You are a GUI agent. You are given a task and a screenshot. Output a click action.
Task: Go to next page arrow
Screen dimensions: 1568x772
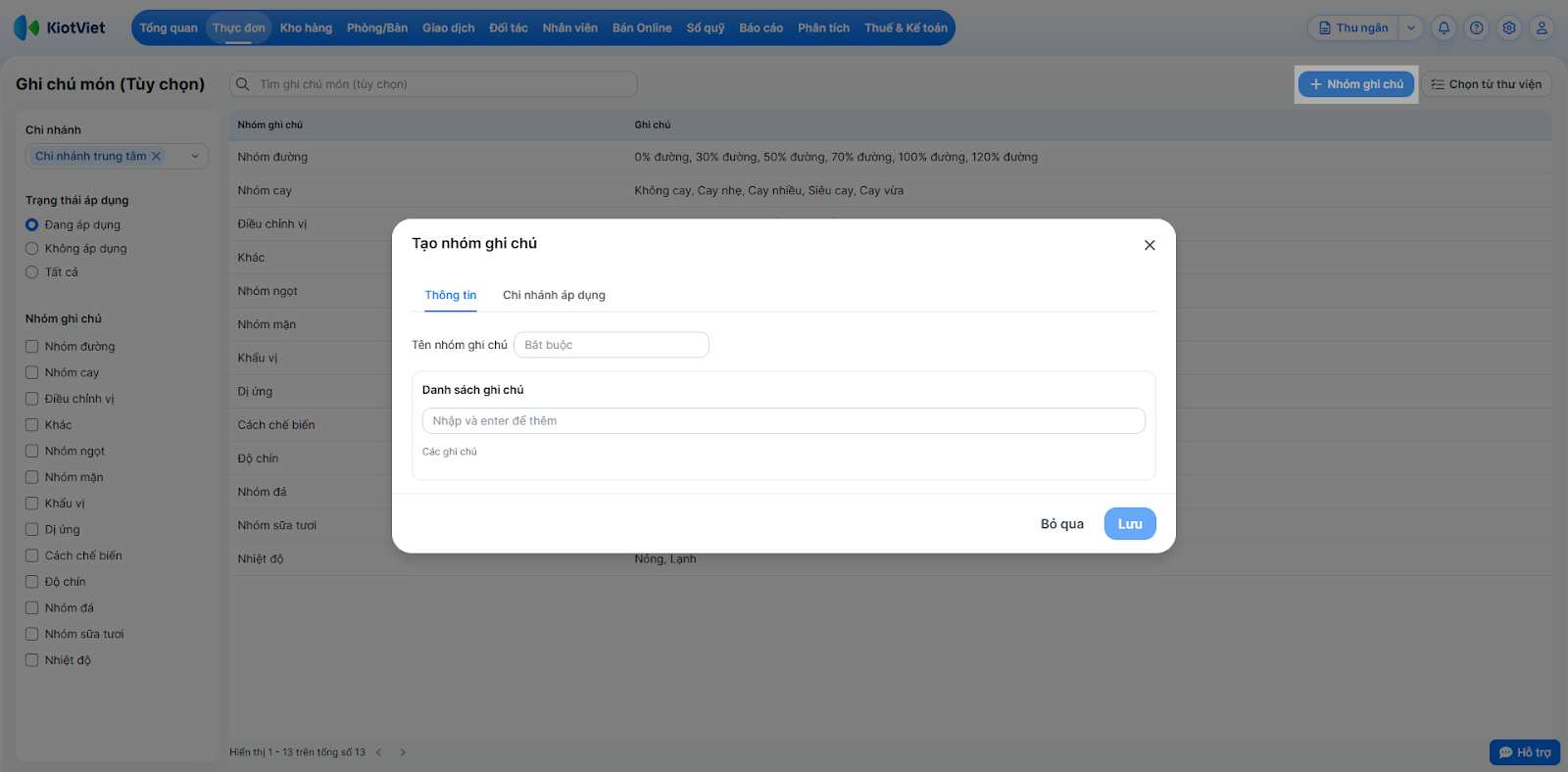[403, 752]
